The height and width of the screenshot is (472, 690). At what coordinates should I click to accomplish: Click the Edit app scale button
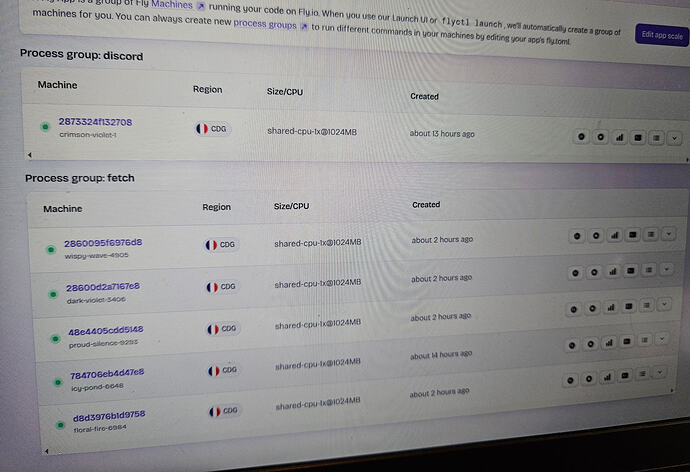point(662,35)
